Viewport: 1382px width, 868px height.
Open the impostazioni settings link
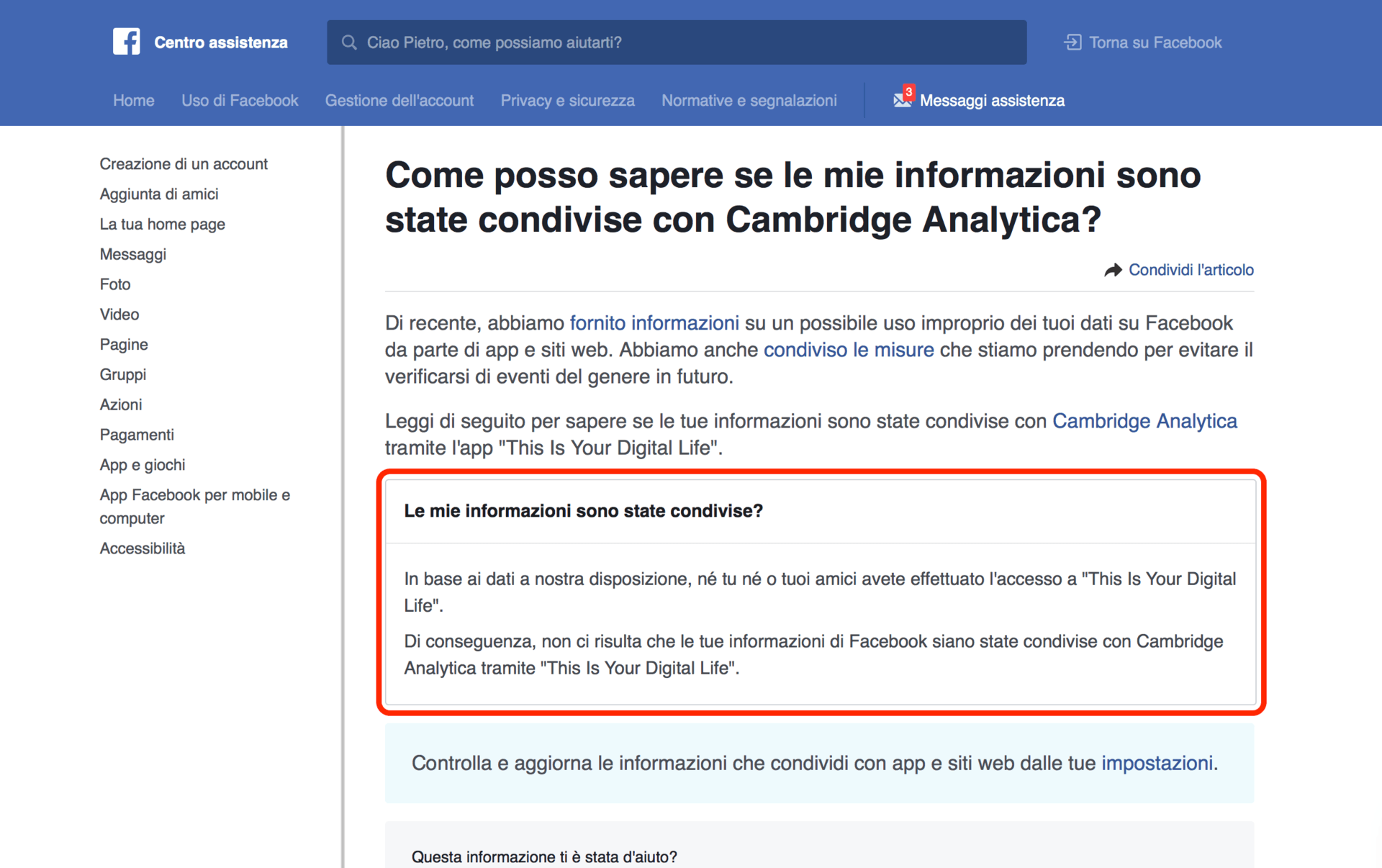[x=1157, y=763]
